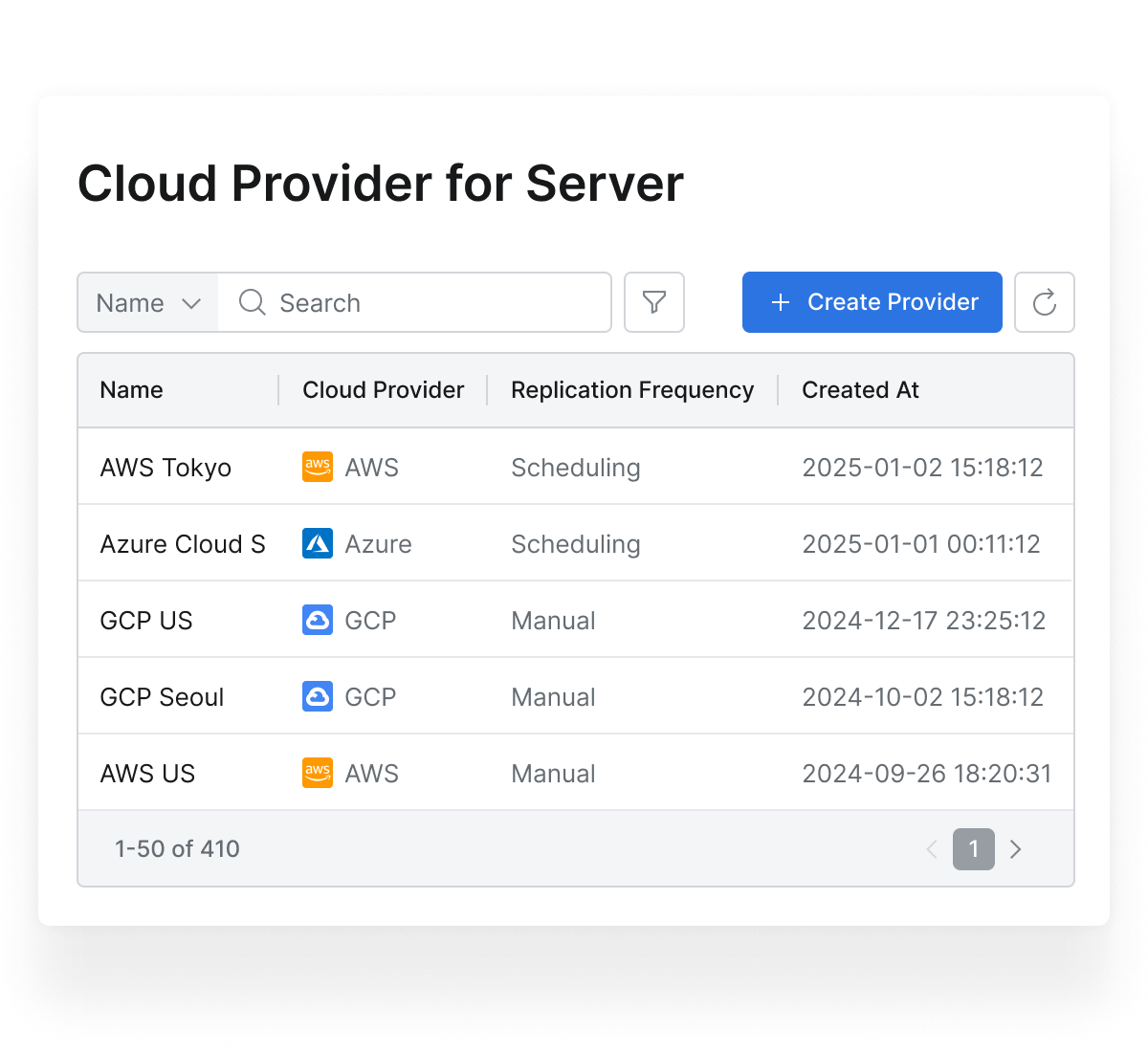
Task: Click Scheduling in AWS Tokyo row
Action: (576, 468)
